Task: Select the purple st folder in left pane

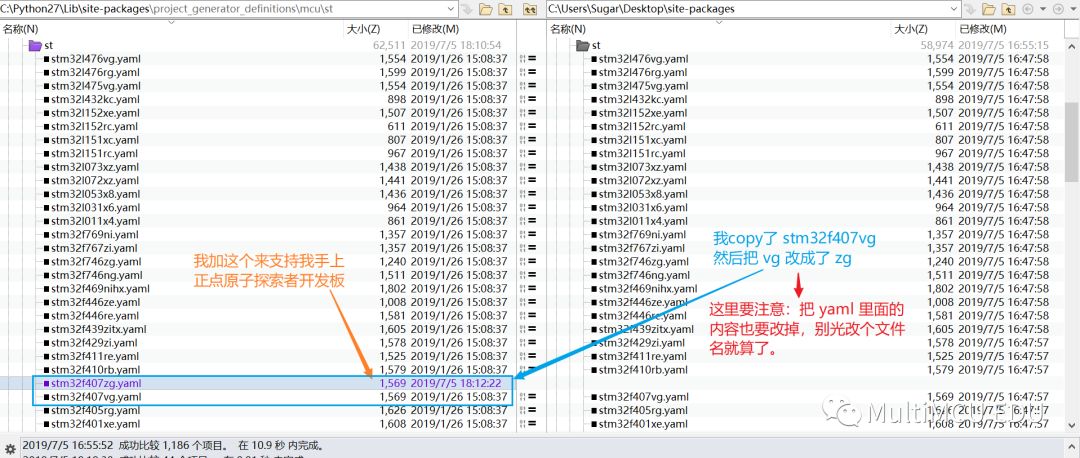Action: point(41,45)
